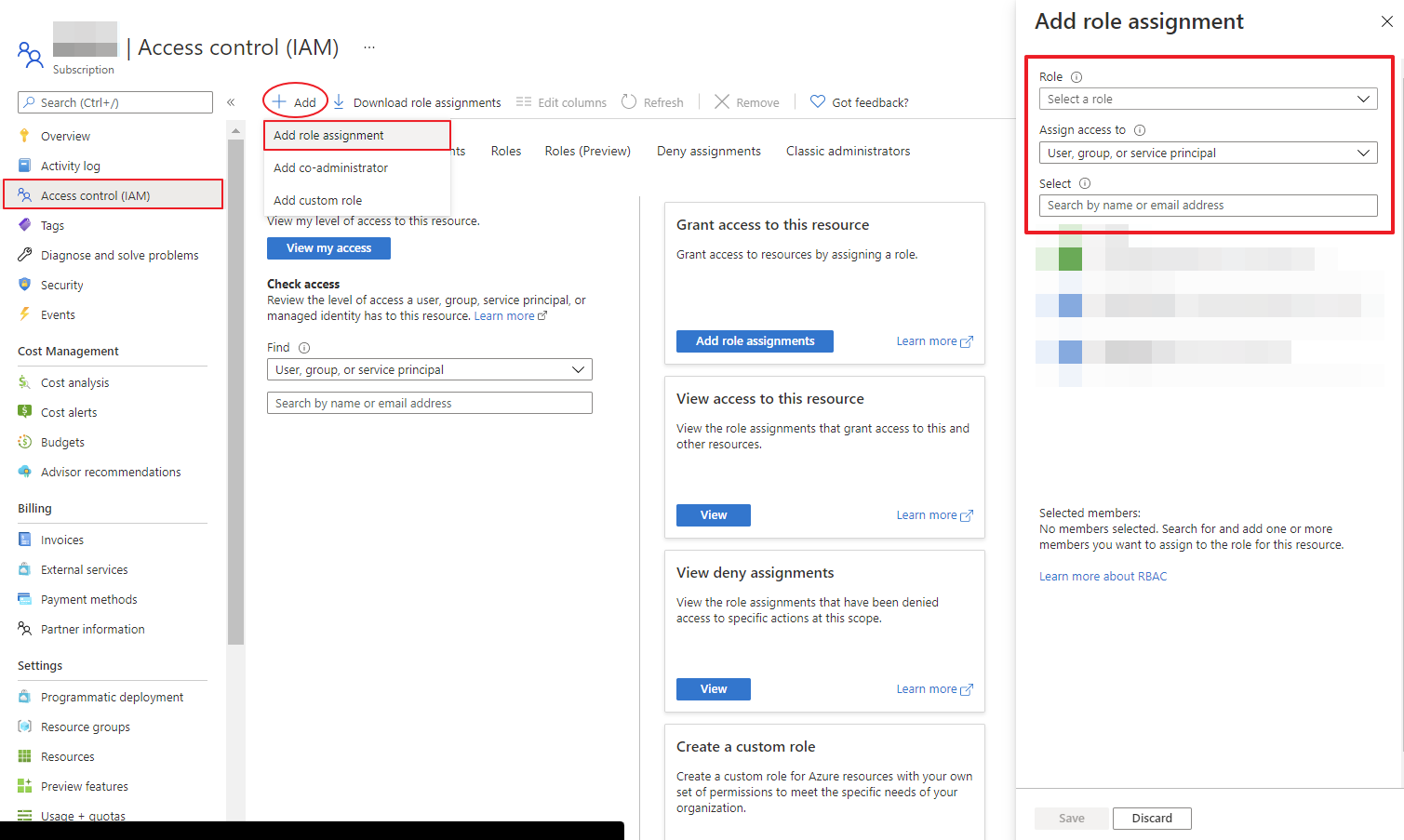This screenshot has height=840, width=1404.
Task: Switch to the Classic administrators tab
Action: (848, 151)
